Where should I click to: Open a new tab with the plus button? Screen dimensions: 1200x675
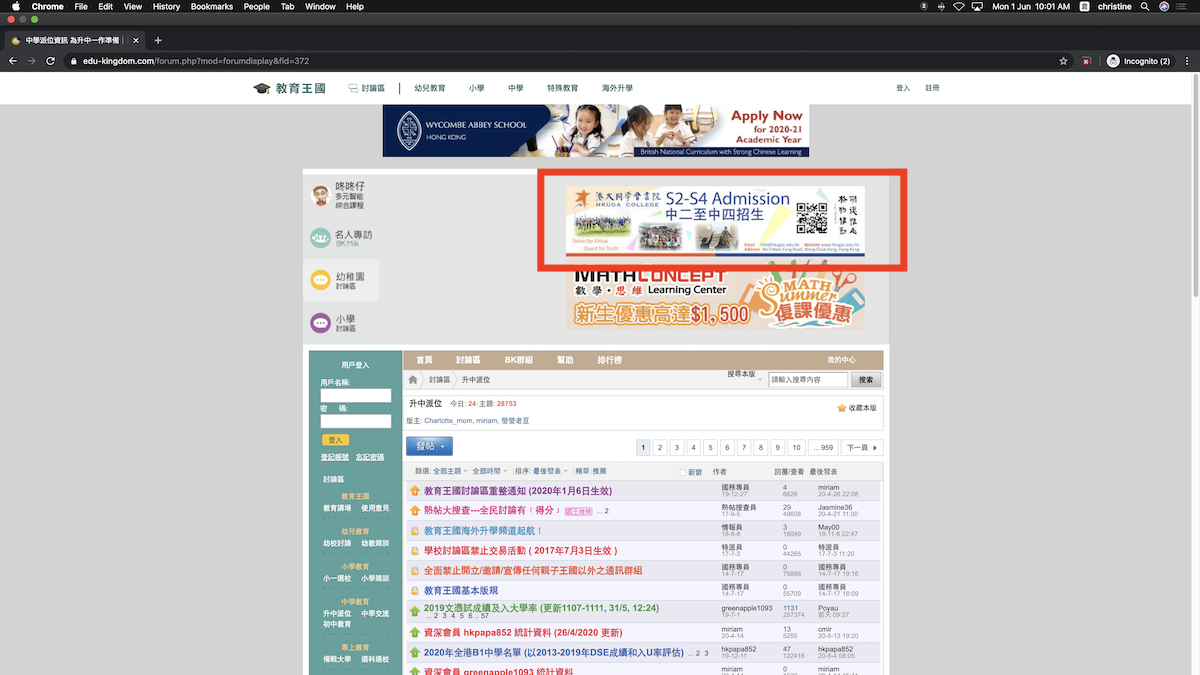pos(158,40)
